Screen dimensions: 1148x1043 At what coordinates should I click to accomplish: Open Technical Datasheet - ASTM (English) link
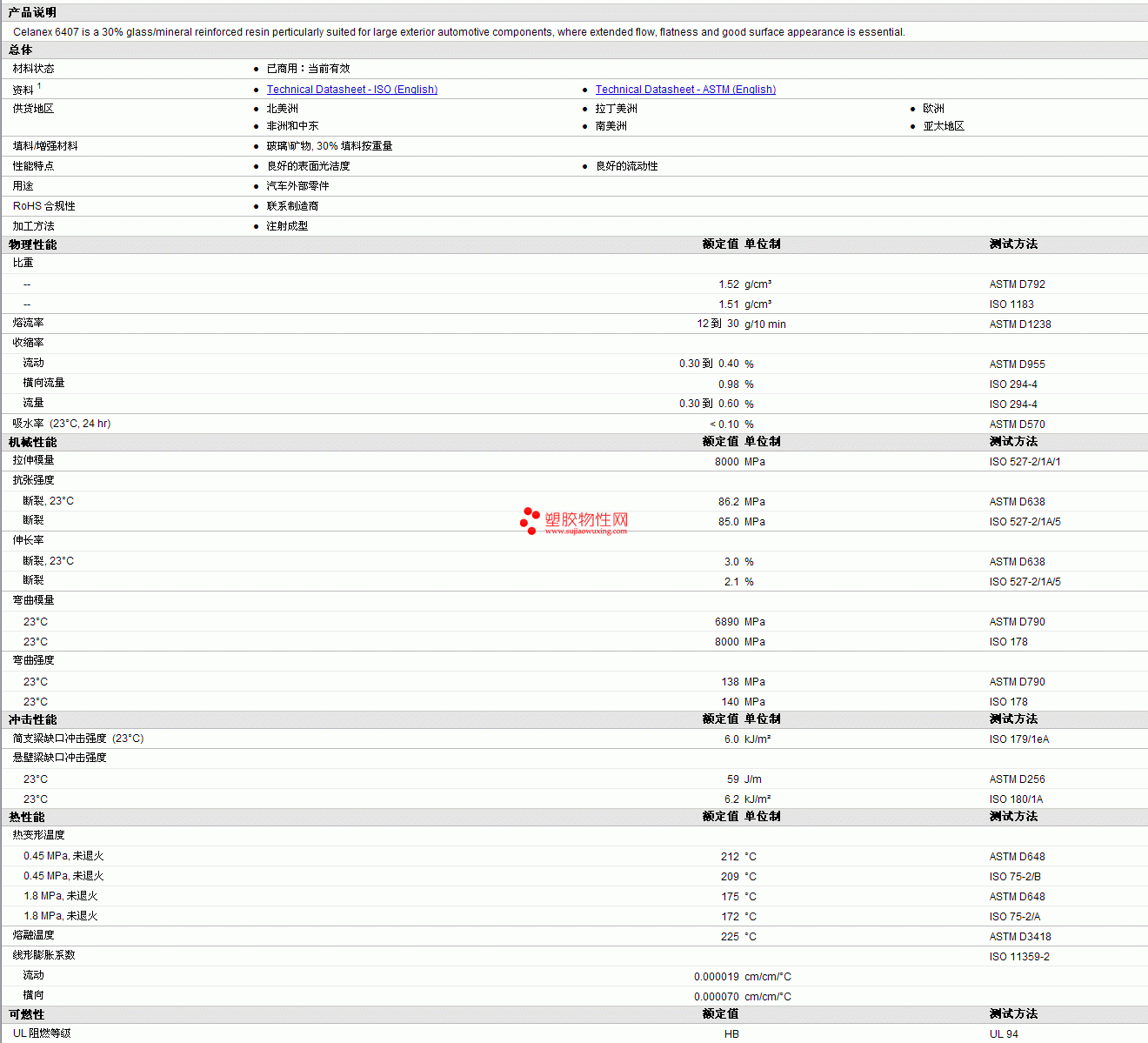click(685, 90)
